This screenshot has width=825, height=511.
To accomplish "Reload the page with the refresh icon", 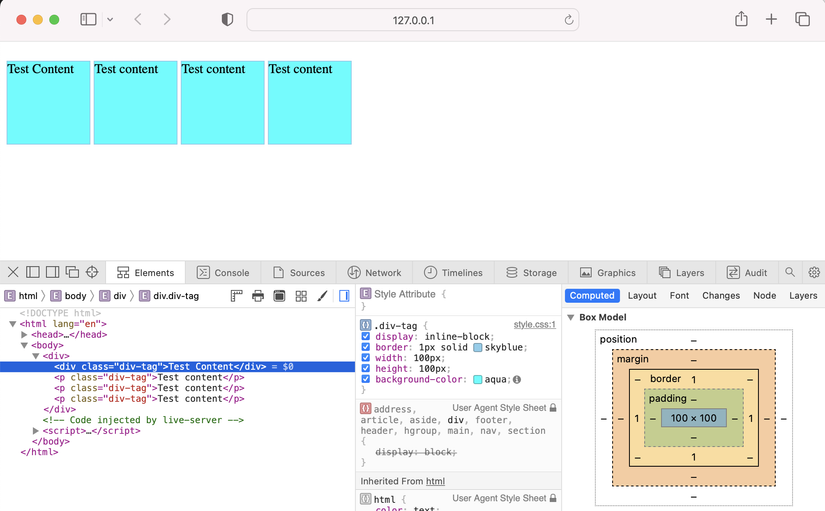I will point(569,20).
